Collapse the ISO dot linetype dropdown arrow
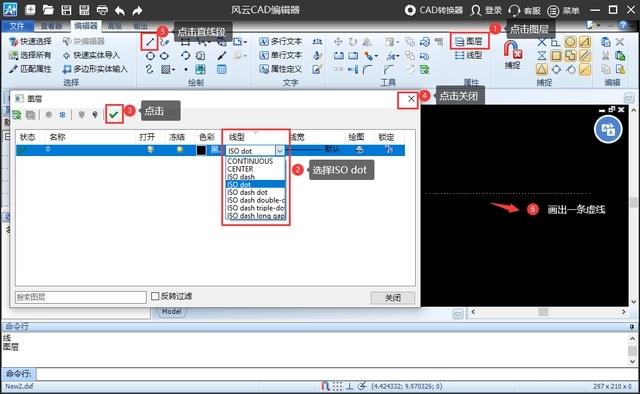The height and width of the screenshot is (394, 640). click(x=280, y=151)
